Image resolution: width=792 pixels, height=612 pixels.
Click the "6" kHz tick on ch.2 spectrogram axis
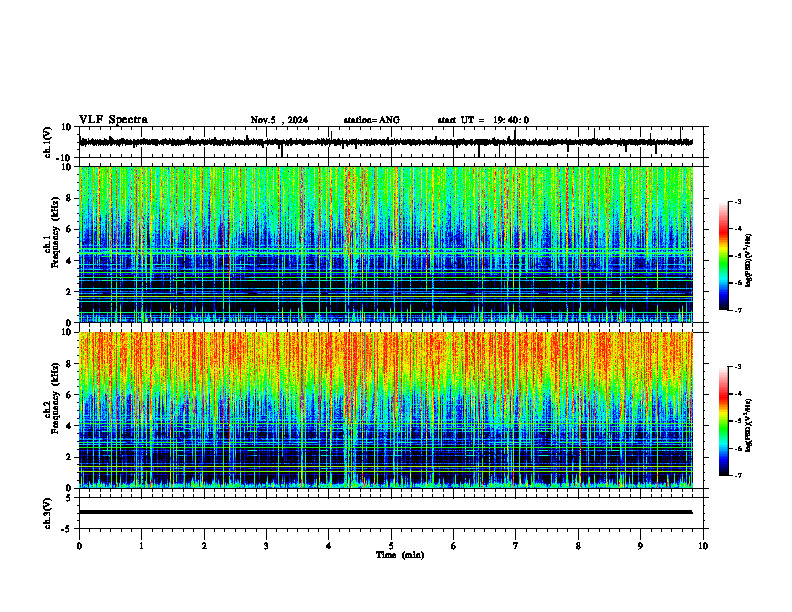(69, 395)
